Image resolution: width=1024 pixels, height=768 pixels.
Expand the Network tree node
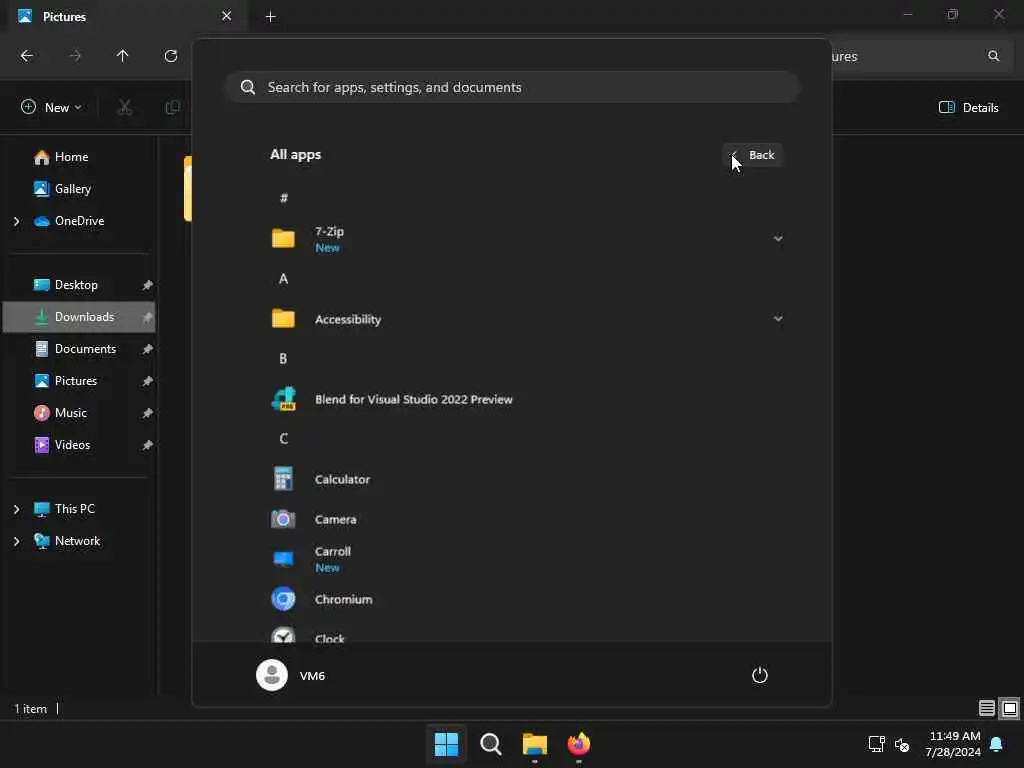point(16,541)
